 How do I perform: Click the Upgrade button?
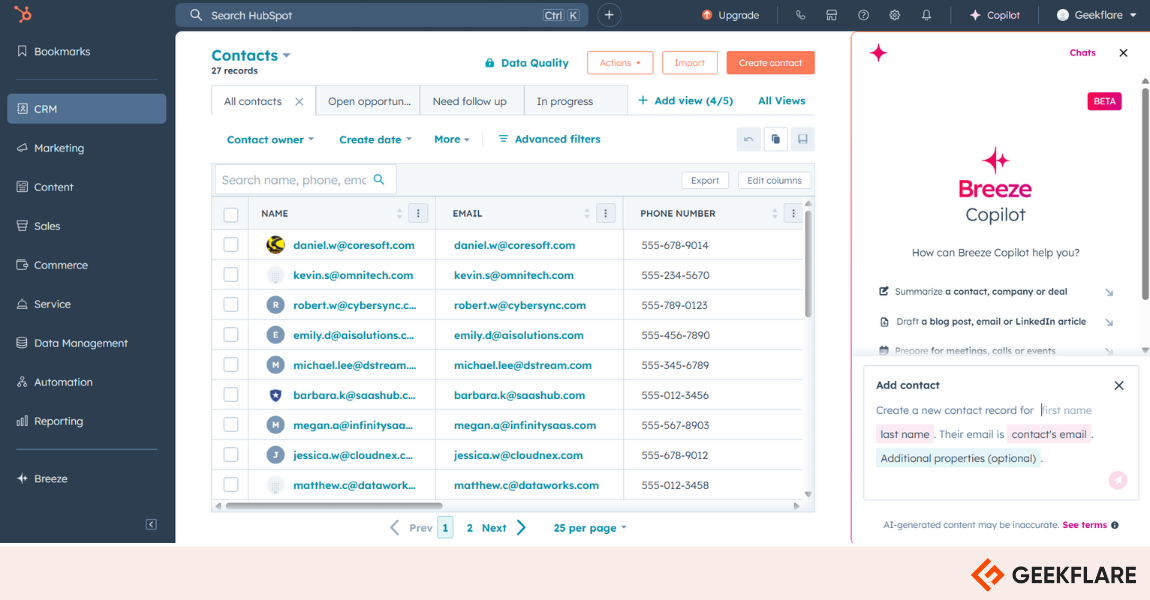730,15
